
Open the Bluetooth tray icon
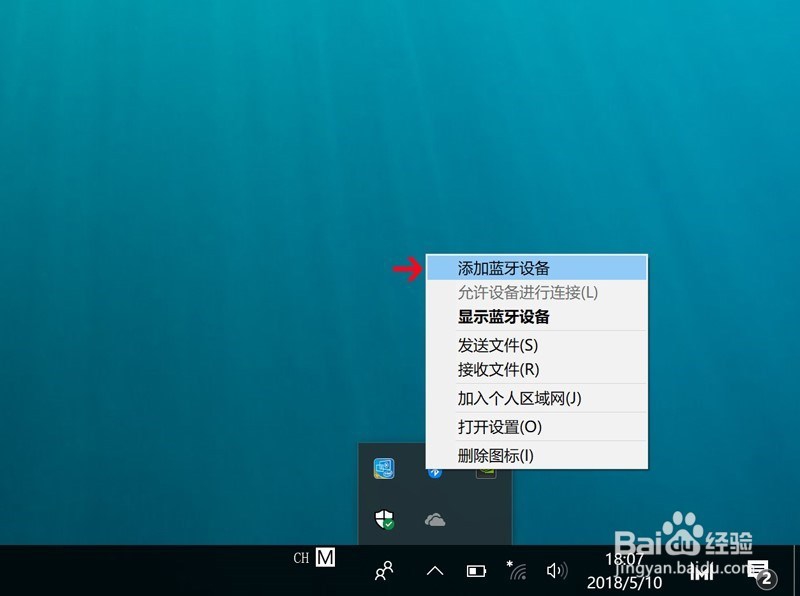[x=436, y=474]
